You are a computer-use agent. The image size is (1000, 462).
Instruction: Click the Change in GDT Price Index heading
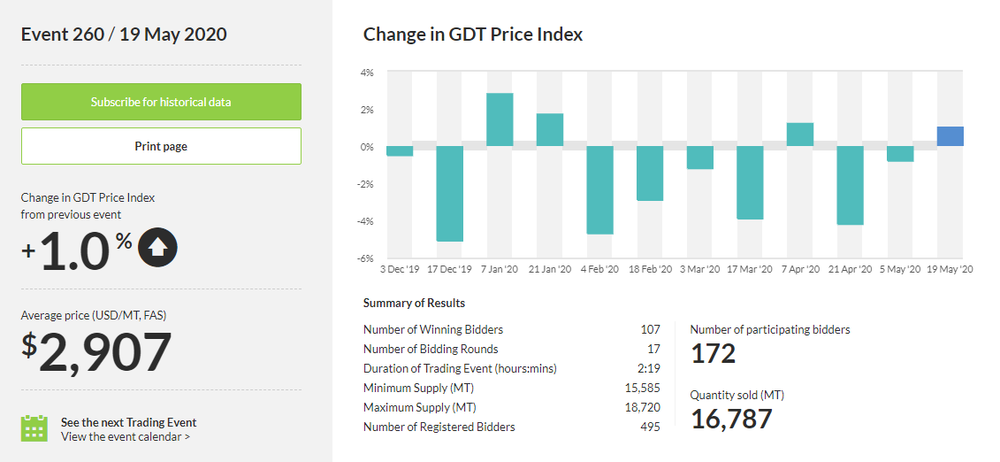(x=473, y=34)
